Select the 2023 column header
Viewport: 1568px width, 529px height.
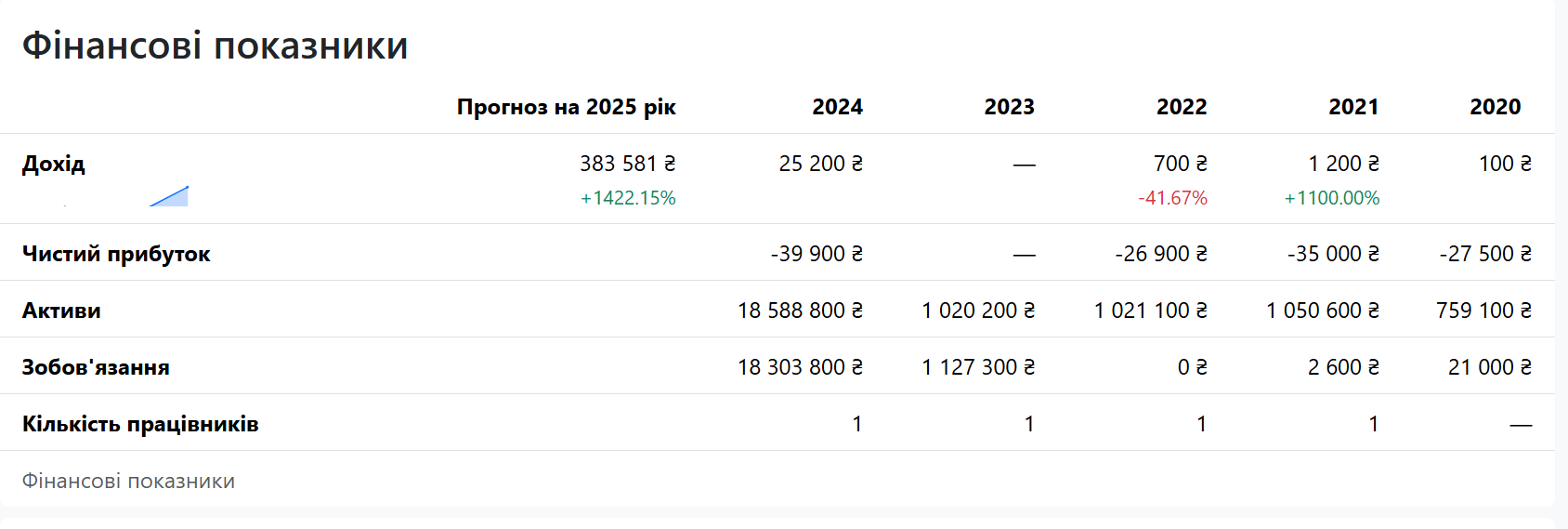[x=1009, y=107]
